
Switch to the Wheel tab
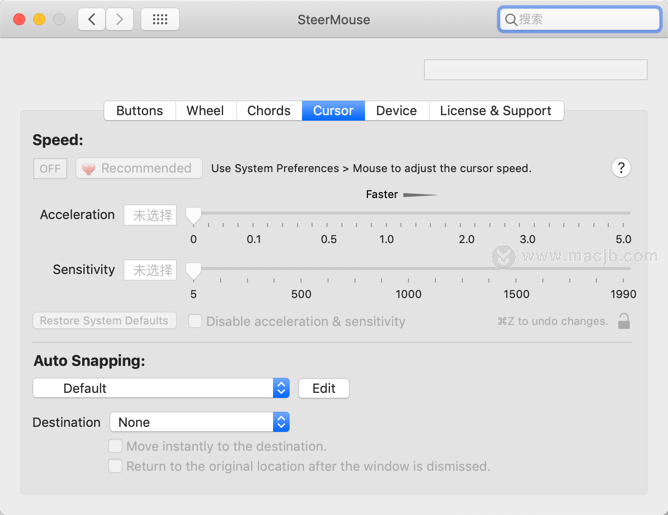click(205, 111)
